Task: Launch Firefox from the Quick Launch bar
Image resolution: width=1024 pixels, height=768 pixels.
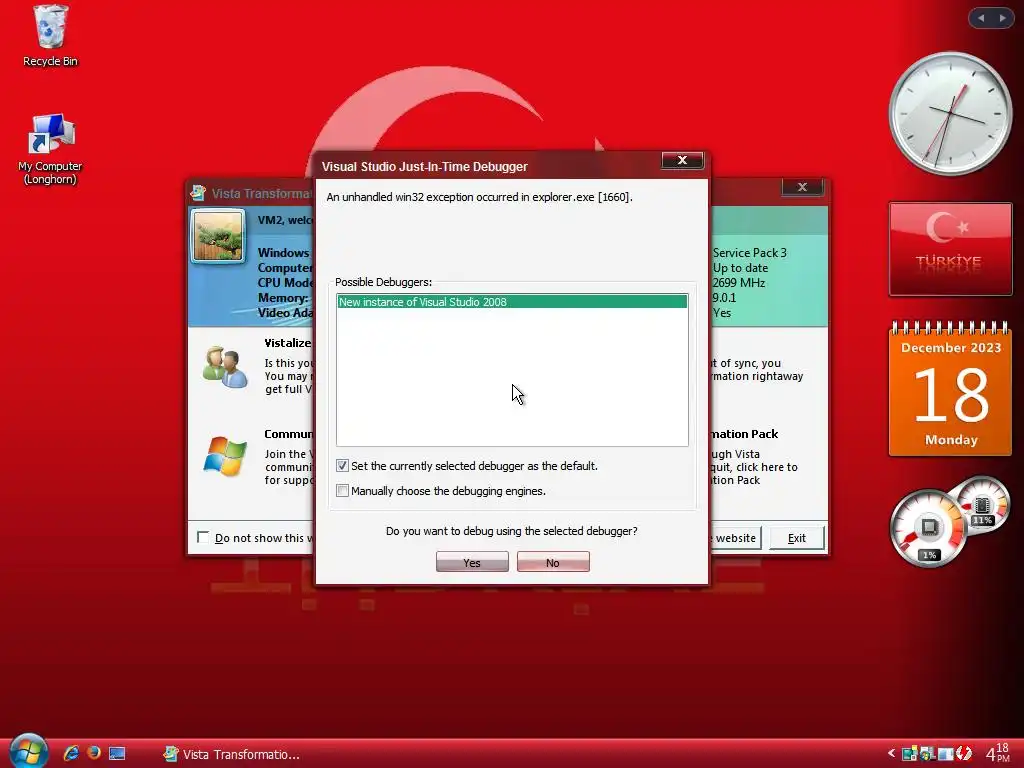Action: (x=94, y=753)
